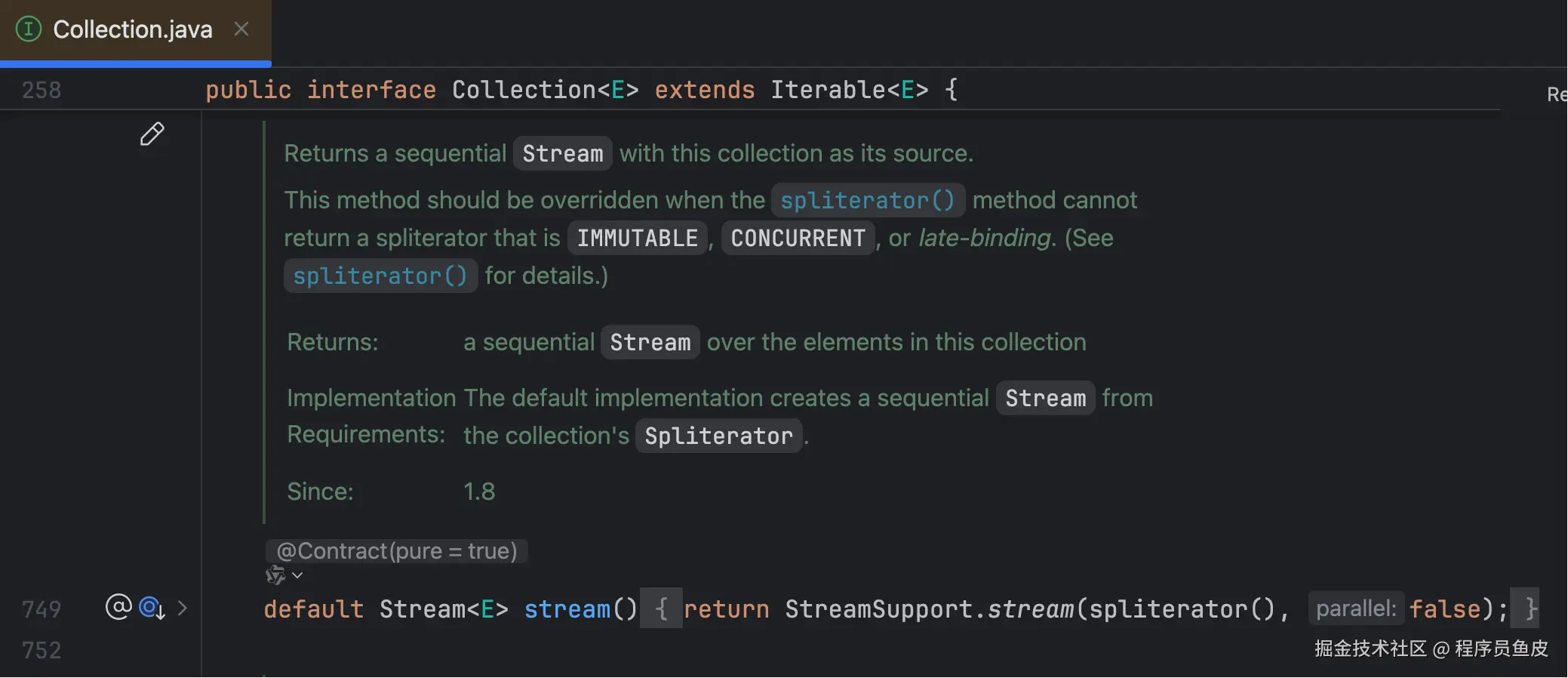Click the CONCURRENT code link in the doc
Viewport: 1568px width, 678px height.
pyautogui.click(x=798, y=238)
